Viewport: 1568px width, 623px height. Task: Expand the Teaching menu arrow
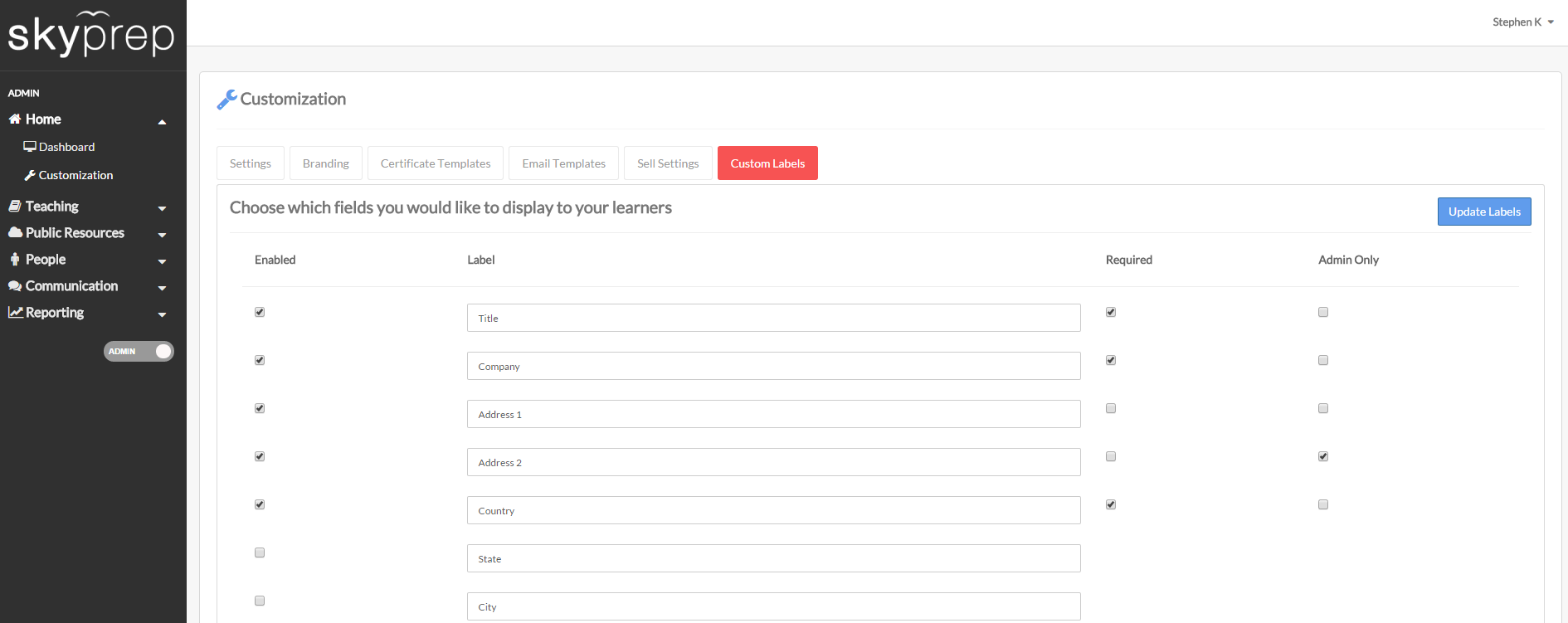[162, 208]
